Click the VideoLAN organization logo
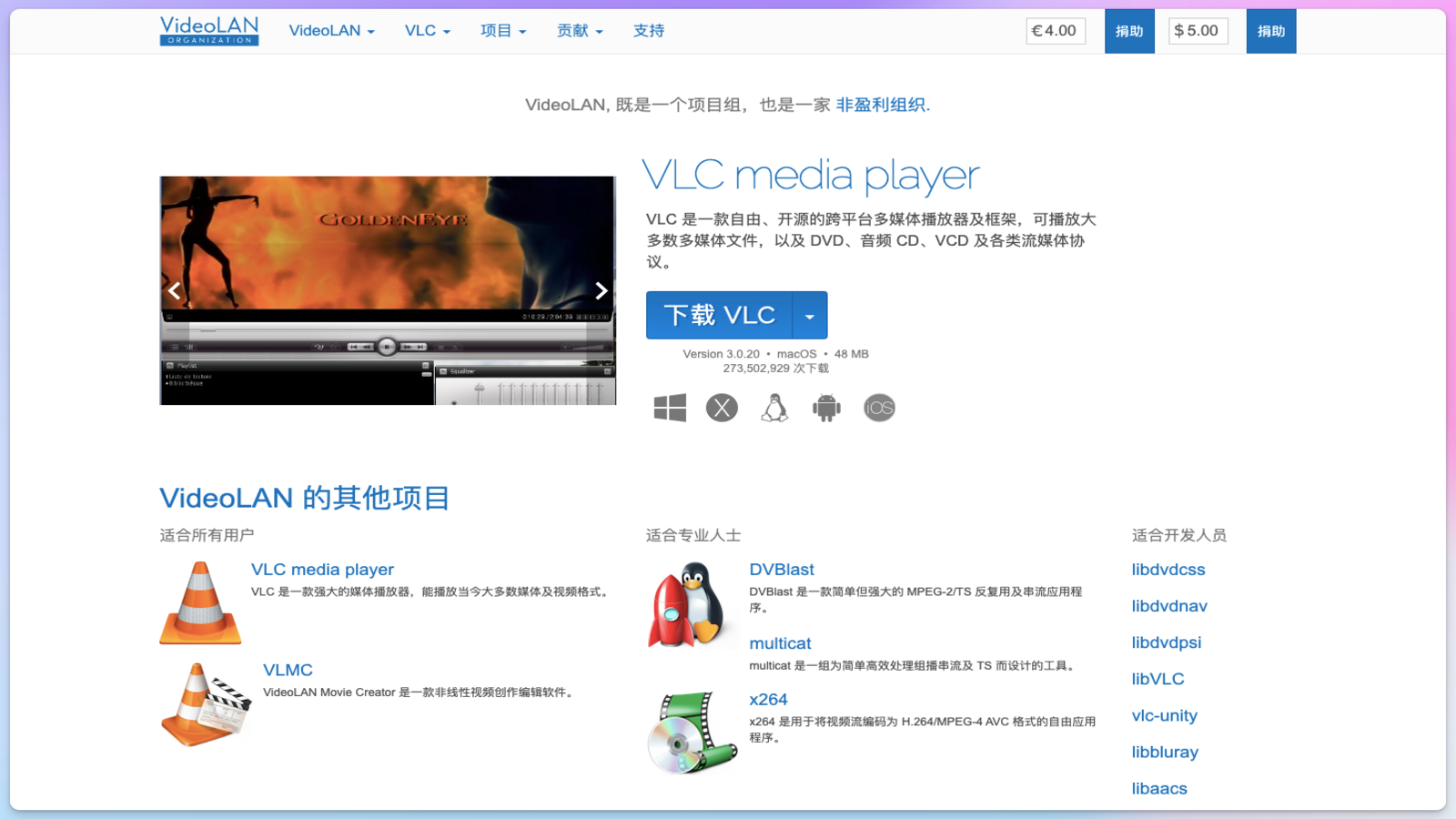The width and height of the screenshot is (1456, 819). click(x=208, y=30)
